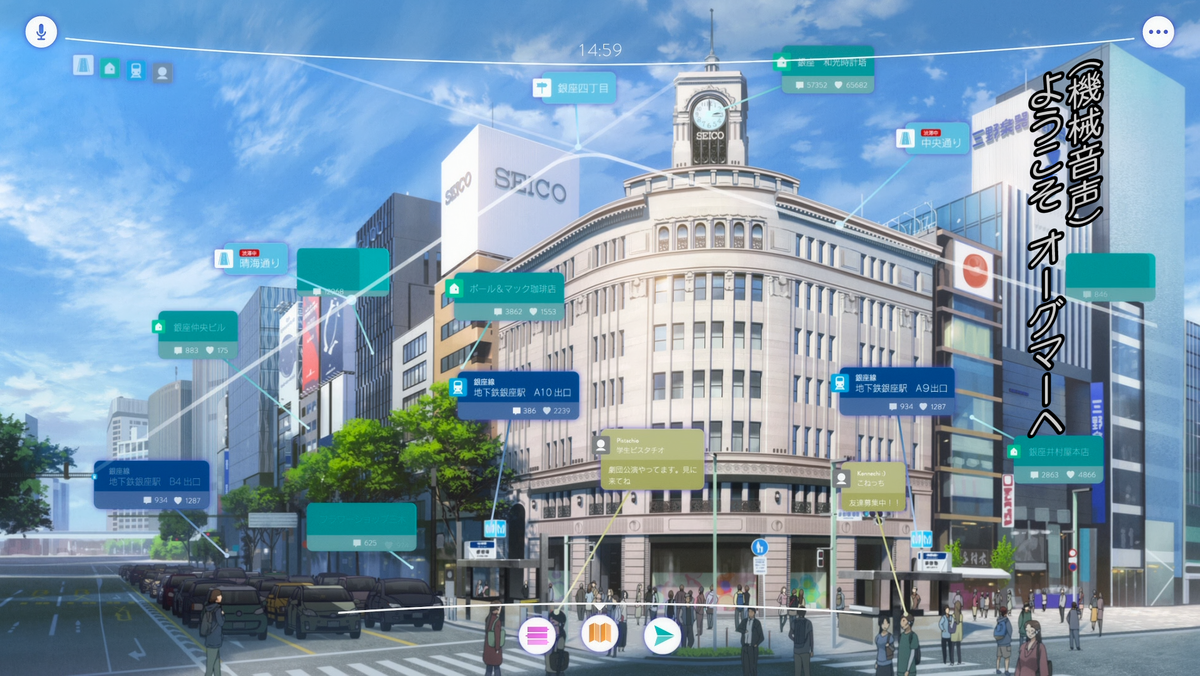Click like count 1287 on B4 出口 card
The width and height of the screenshot is (1200, 676).
(x=185, y=500)
